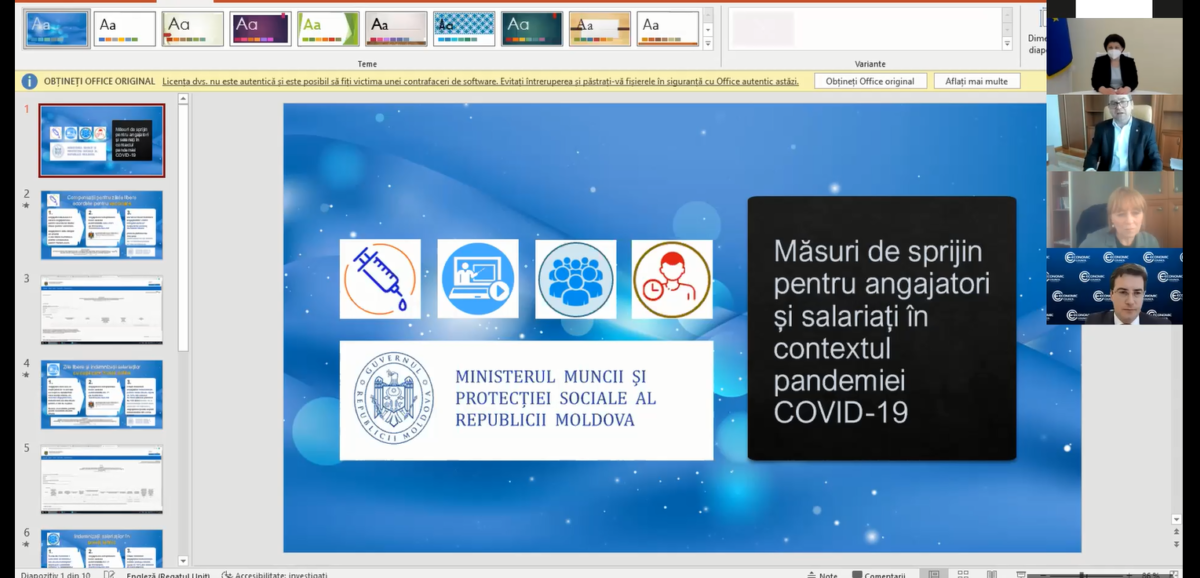The width and height of the screenshot is (1200, 578).
Task: Select video tile of masked woman with flag
Action: [x=1114, y=57]
